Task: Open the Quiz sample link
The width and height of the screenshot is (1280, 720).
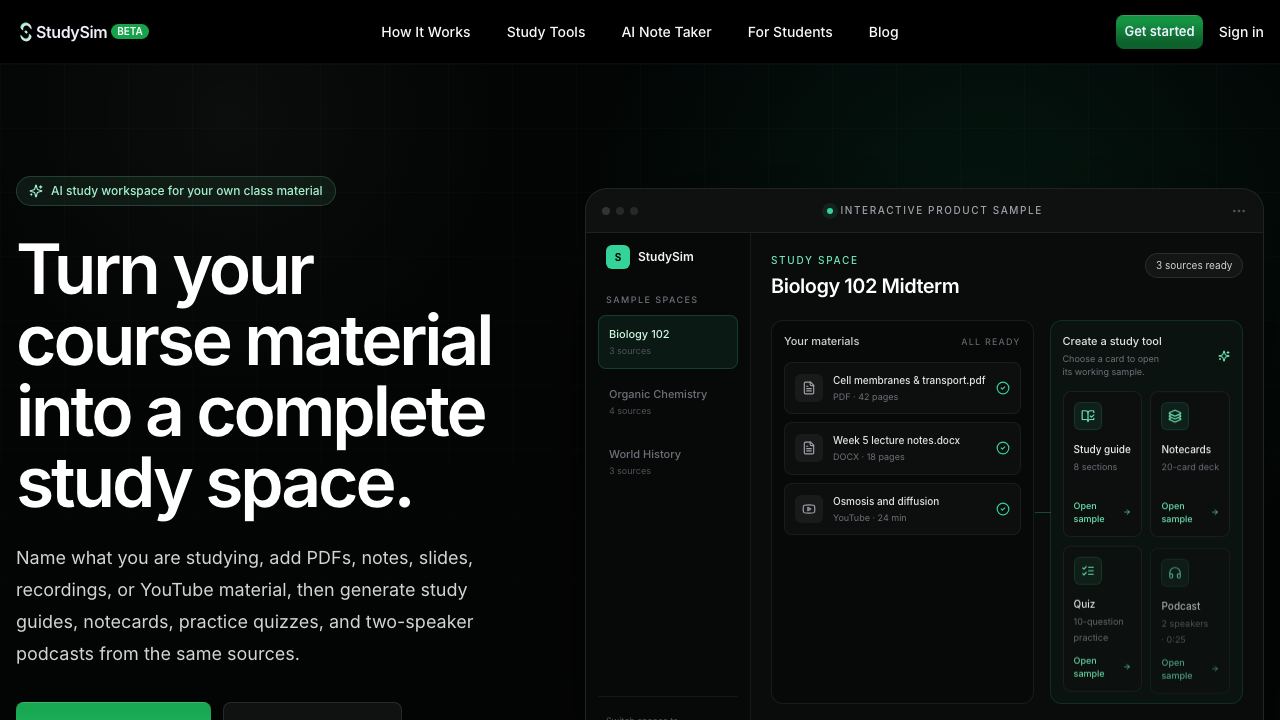Action: pos(1102,667)
